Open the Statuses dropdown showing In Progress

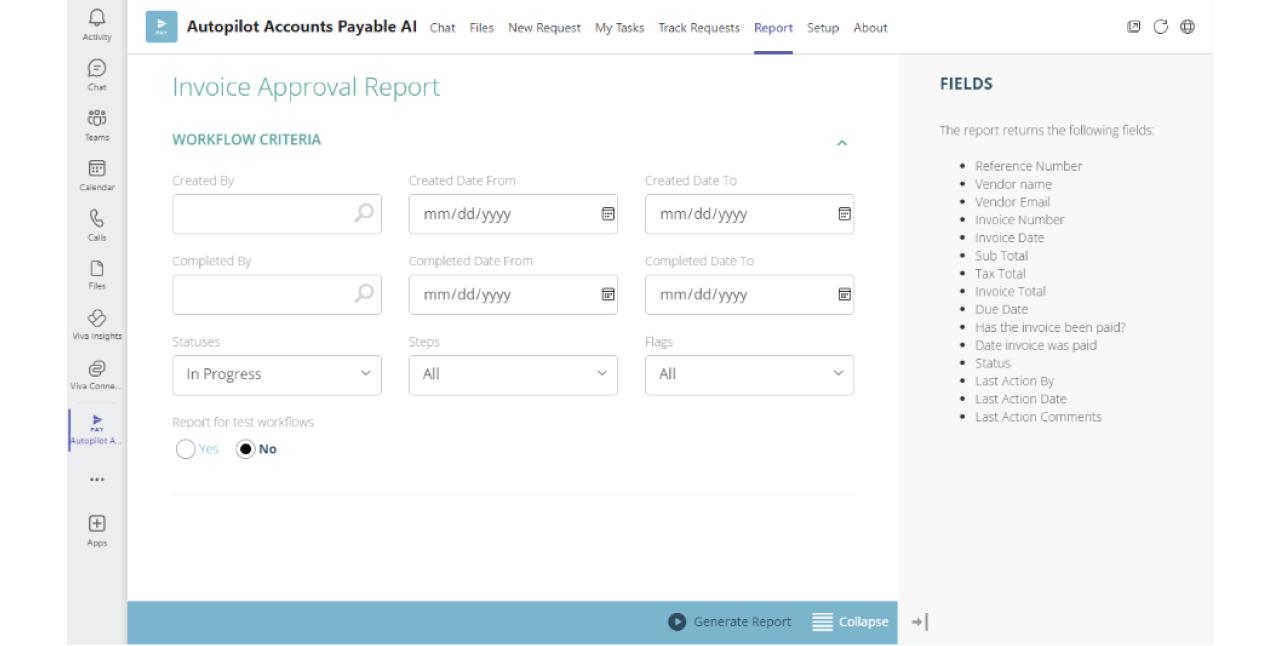click(277, 374)
